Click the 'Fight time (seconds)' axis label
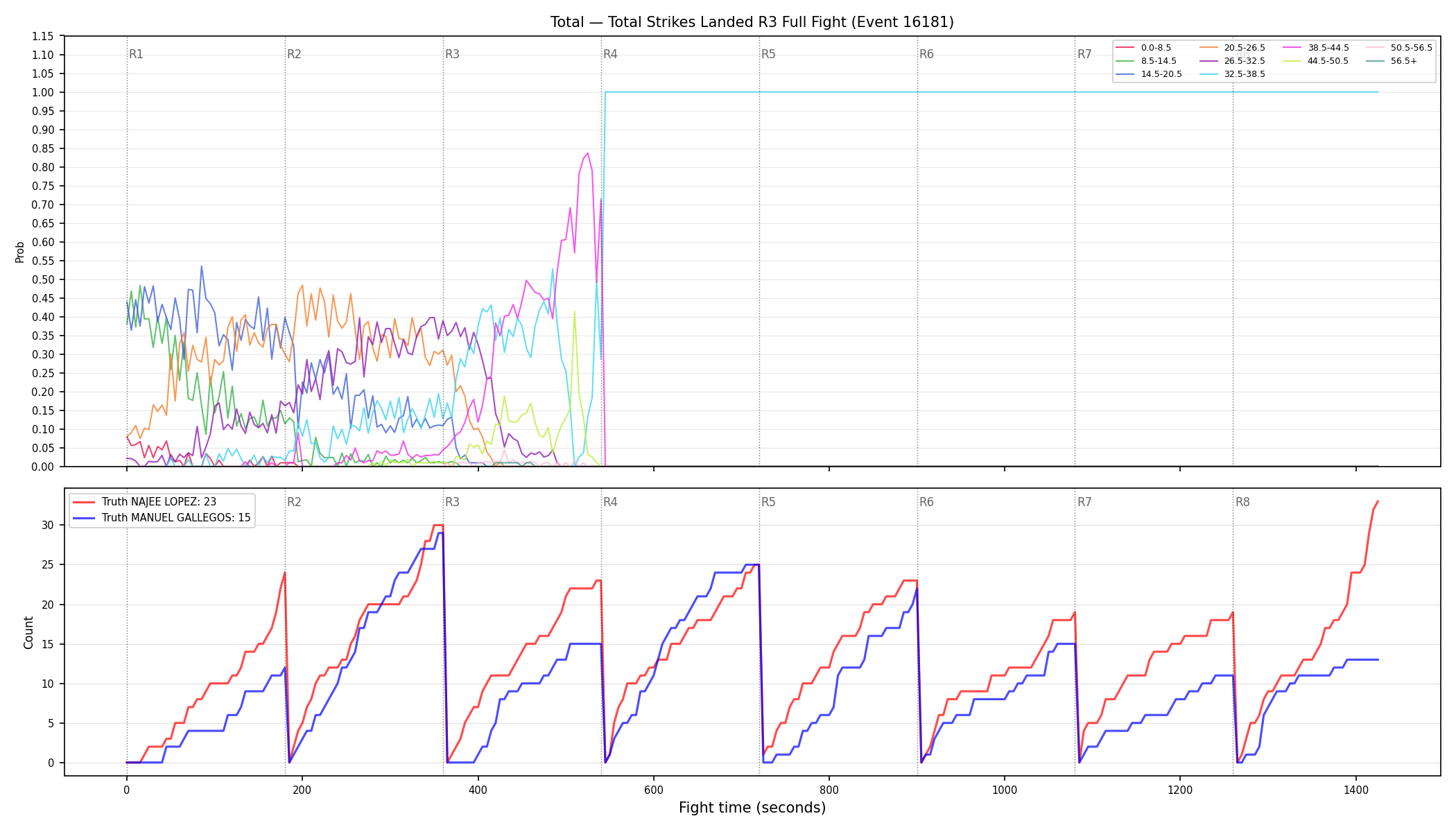The height and width of the screenshot is (832, 1456). (x=752, y=808)
